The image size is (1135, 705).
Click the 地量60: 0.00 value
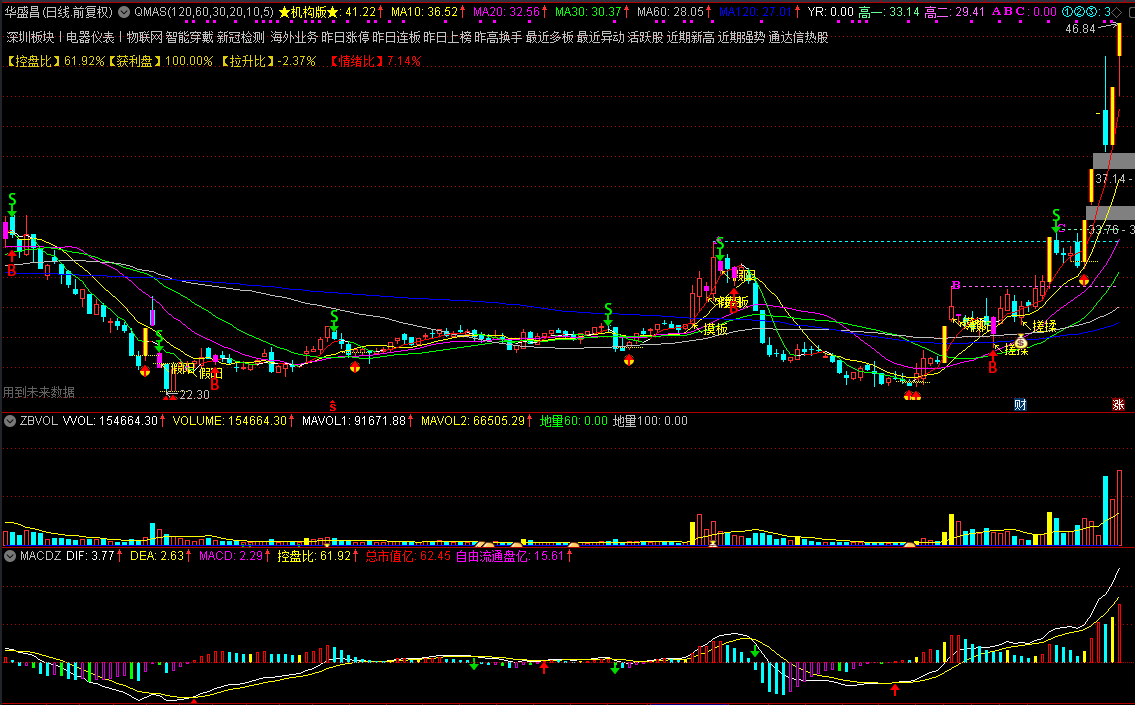tap(573, 421)
